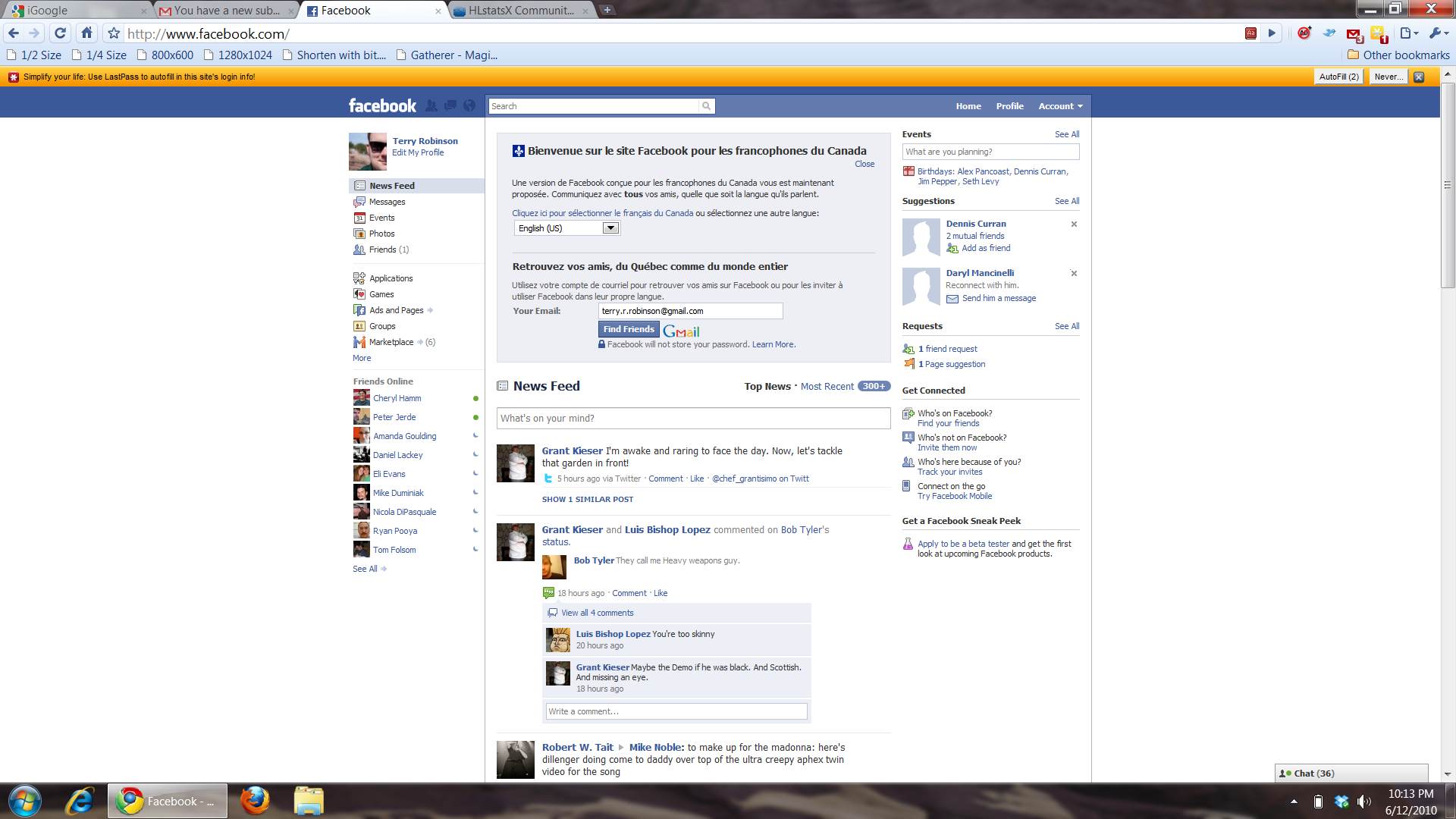Click the Never... LastPass button
This screenshot has height=819, width=1456.
(1389, 77)
